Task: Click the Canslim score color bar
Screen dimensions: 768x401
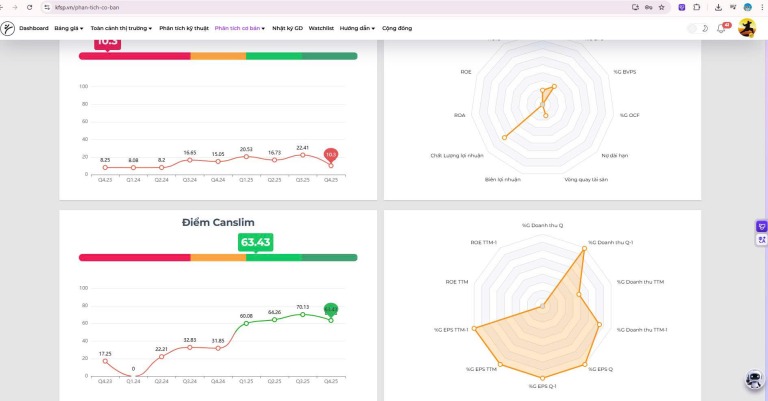Action: [217, 257]
